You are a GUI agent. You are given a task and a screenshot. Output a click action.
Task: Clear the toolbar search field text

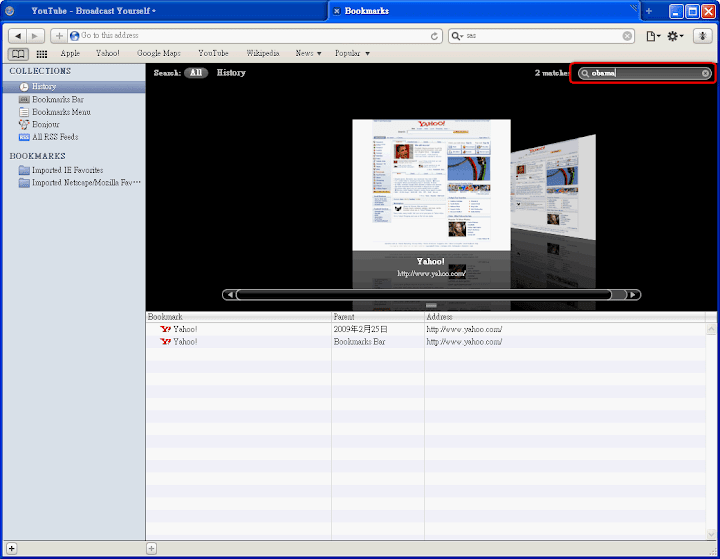coord(627,36)
